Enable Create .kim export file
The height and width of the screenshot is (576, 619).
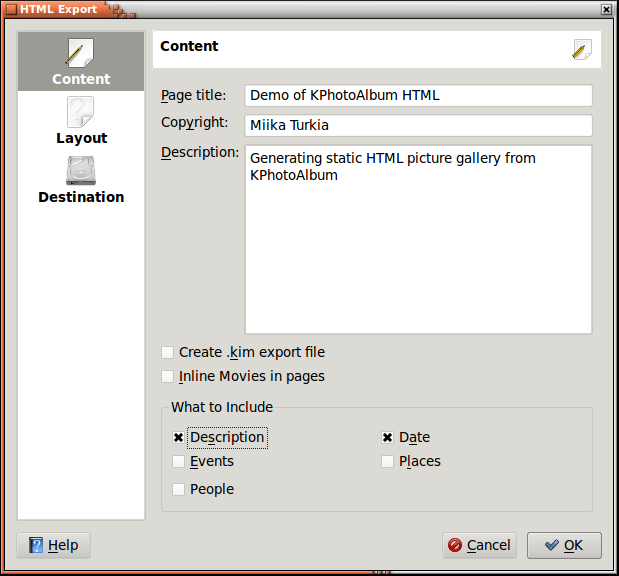[x=167, y=352]
